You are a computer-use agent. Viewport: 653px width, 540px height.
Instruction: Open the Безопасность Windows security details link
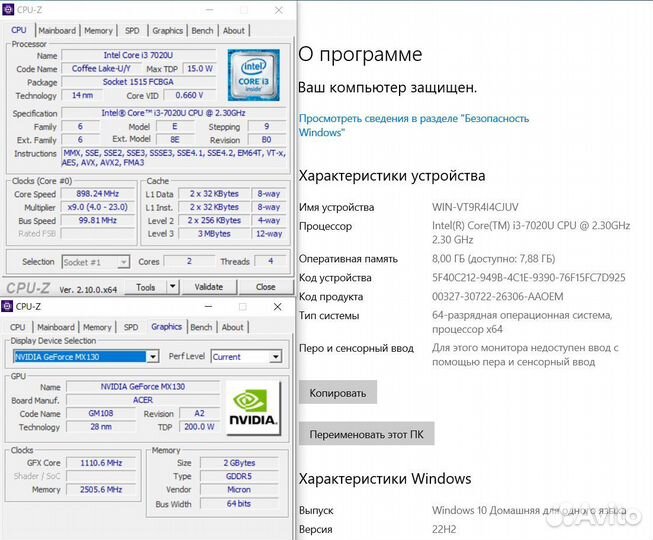tap(414, 125)
